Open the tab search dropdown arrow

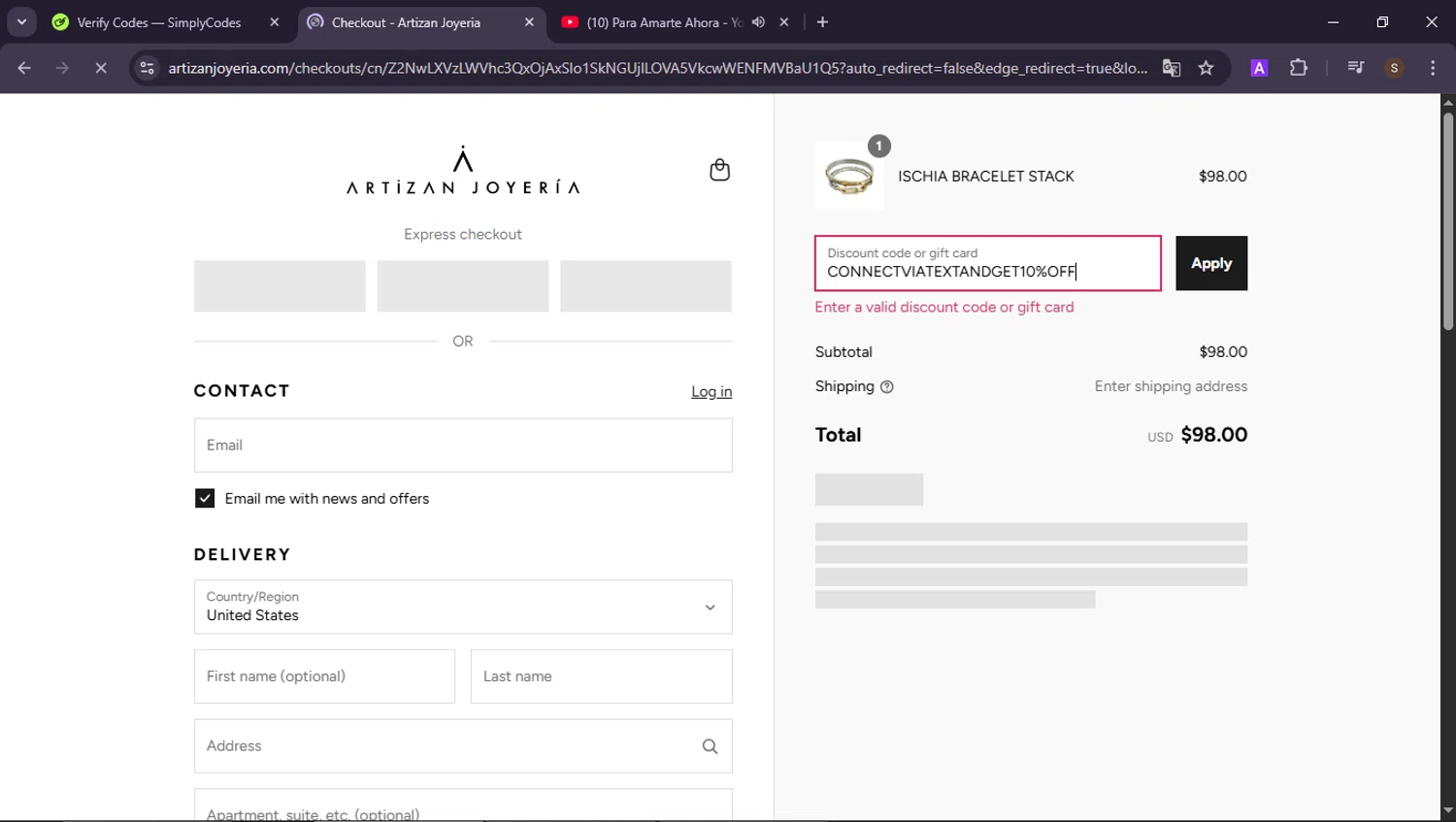pyautogui.click(x=21, y=21)
